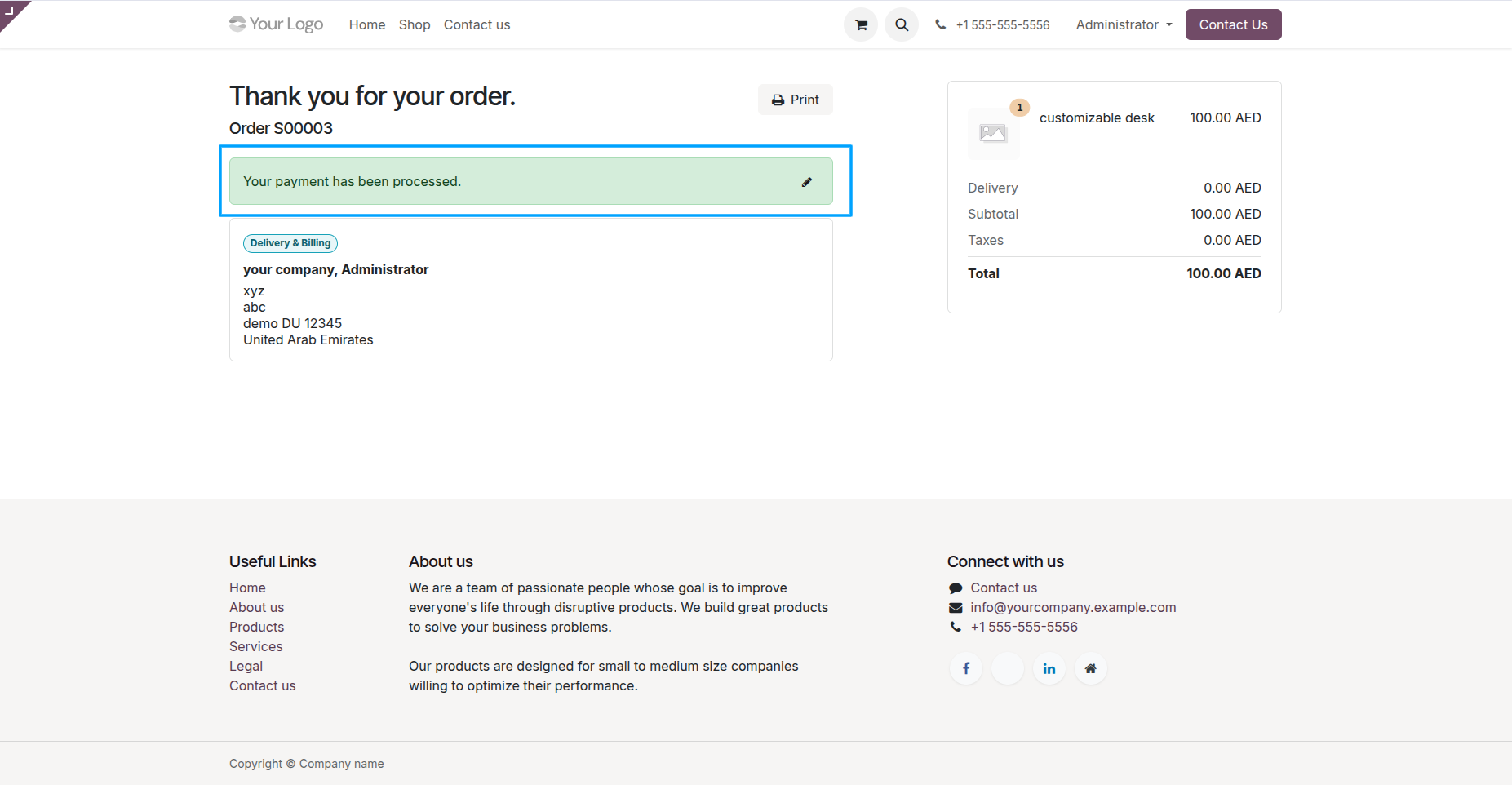The height and width of the screenshot is (785, 1512).
Task: Open the Shop menu item
Action: click(x=414, y=24)
